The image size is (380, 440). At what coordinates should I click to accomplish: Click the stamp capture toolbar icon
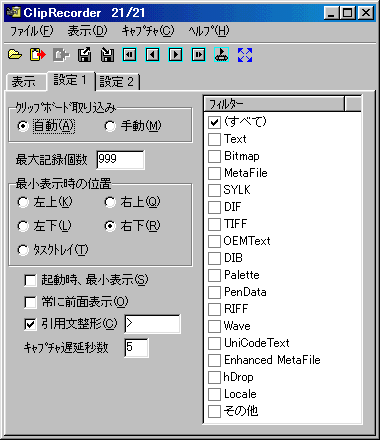[221, 55]
